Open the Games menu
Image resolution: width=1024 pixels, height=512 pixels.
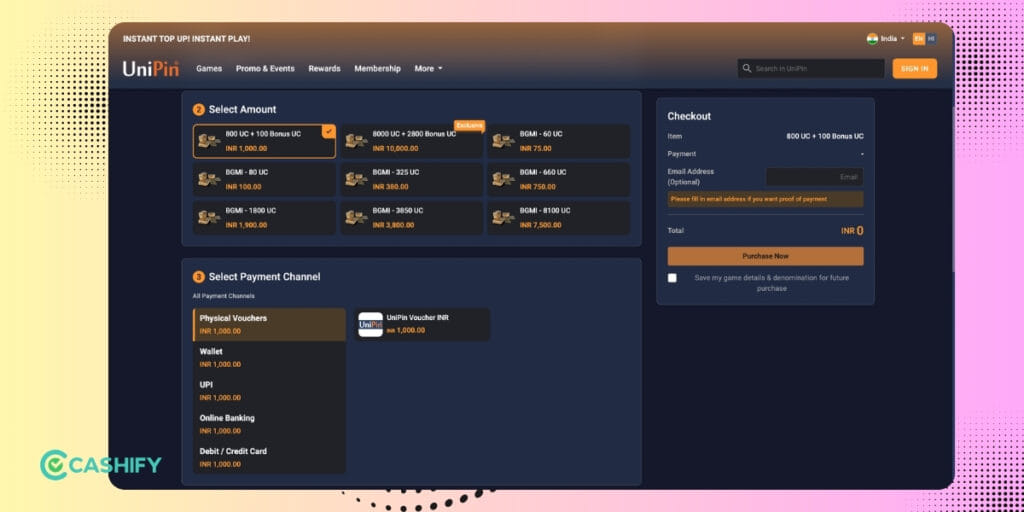click(209, 69)
